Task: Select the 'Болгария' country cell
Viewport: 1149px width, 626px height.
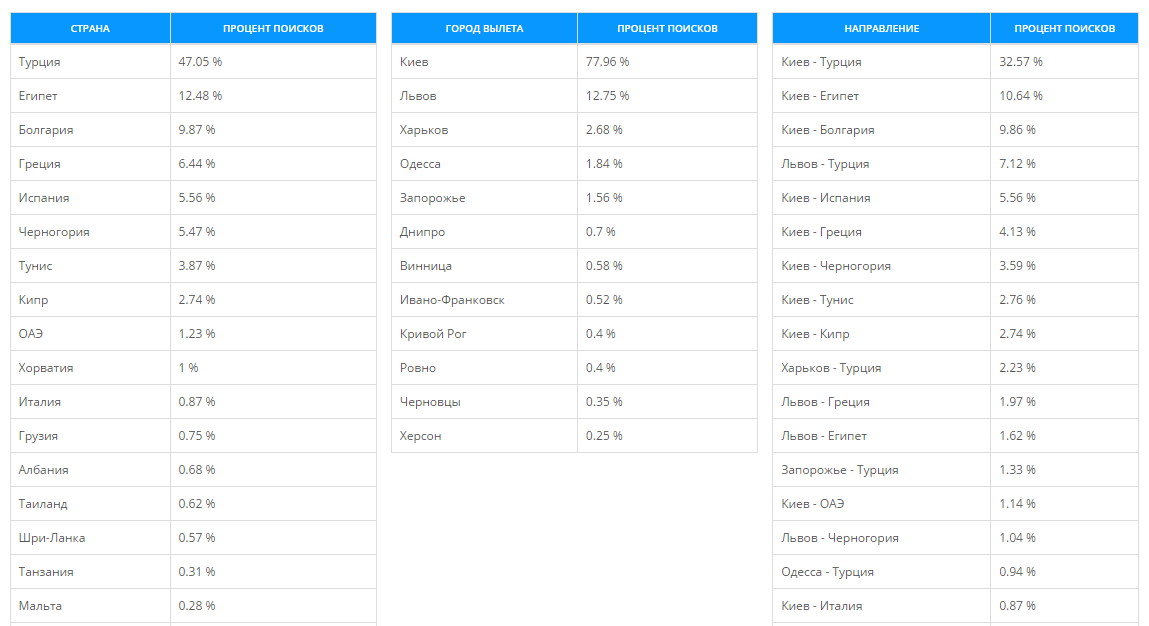Action: [x=46, y=130]
